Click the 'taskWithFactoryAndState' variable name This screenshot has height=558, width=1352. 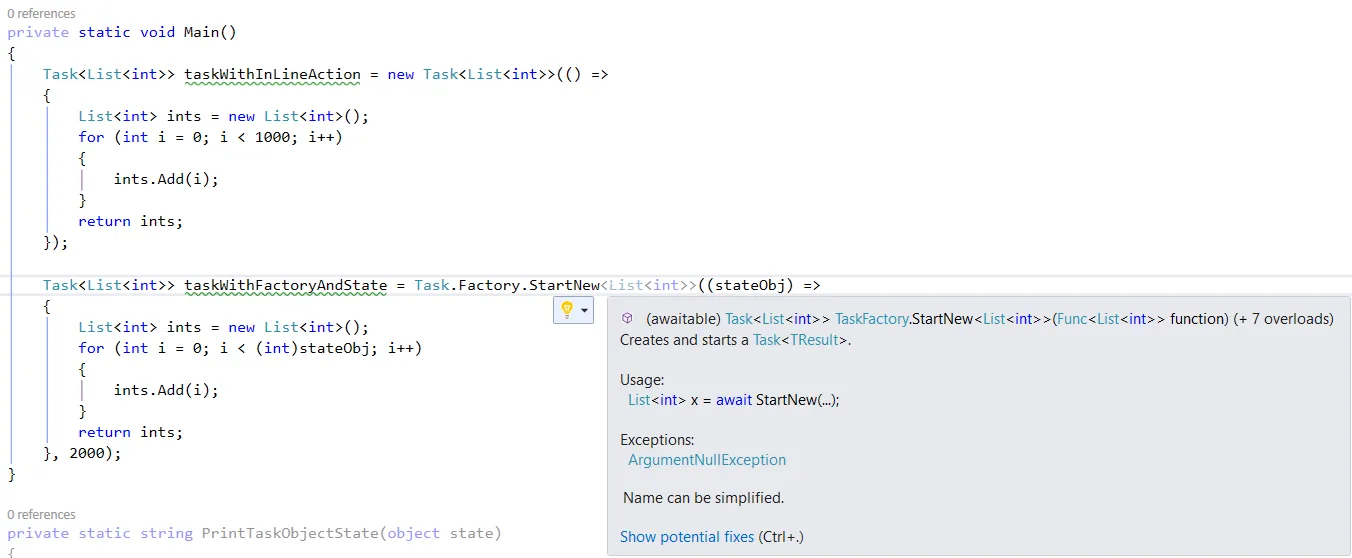pos(285,285)
